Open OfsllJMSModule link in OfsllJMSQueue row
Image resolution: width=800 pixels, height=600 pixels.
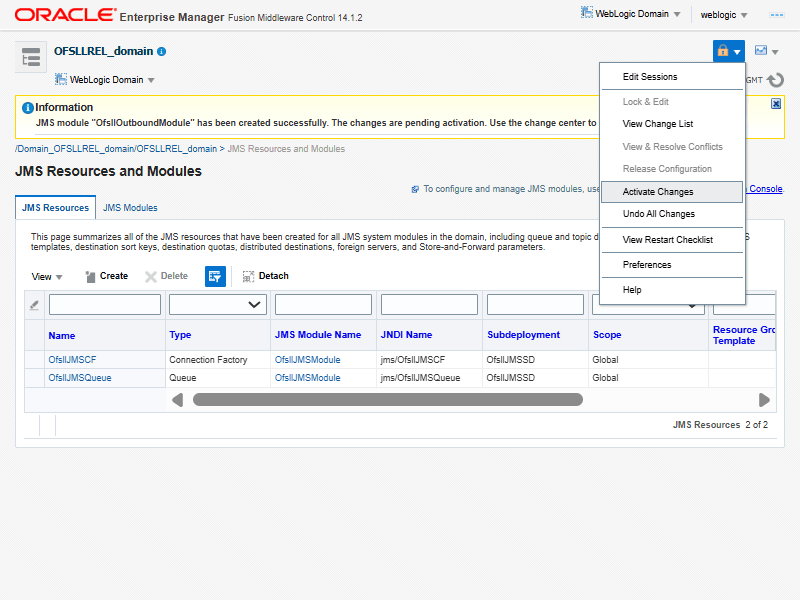point(308,378)
